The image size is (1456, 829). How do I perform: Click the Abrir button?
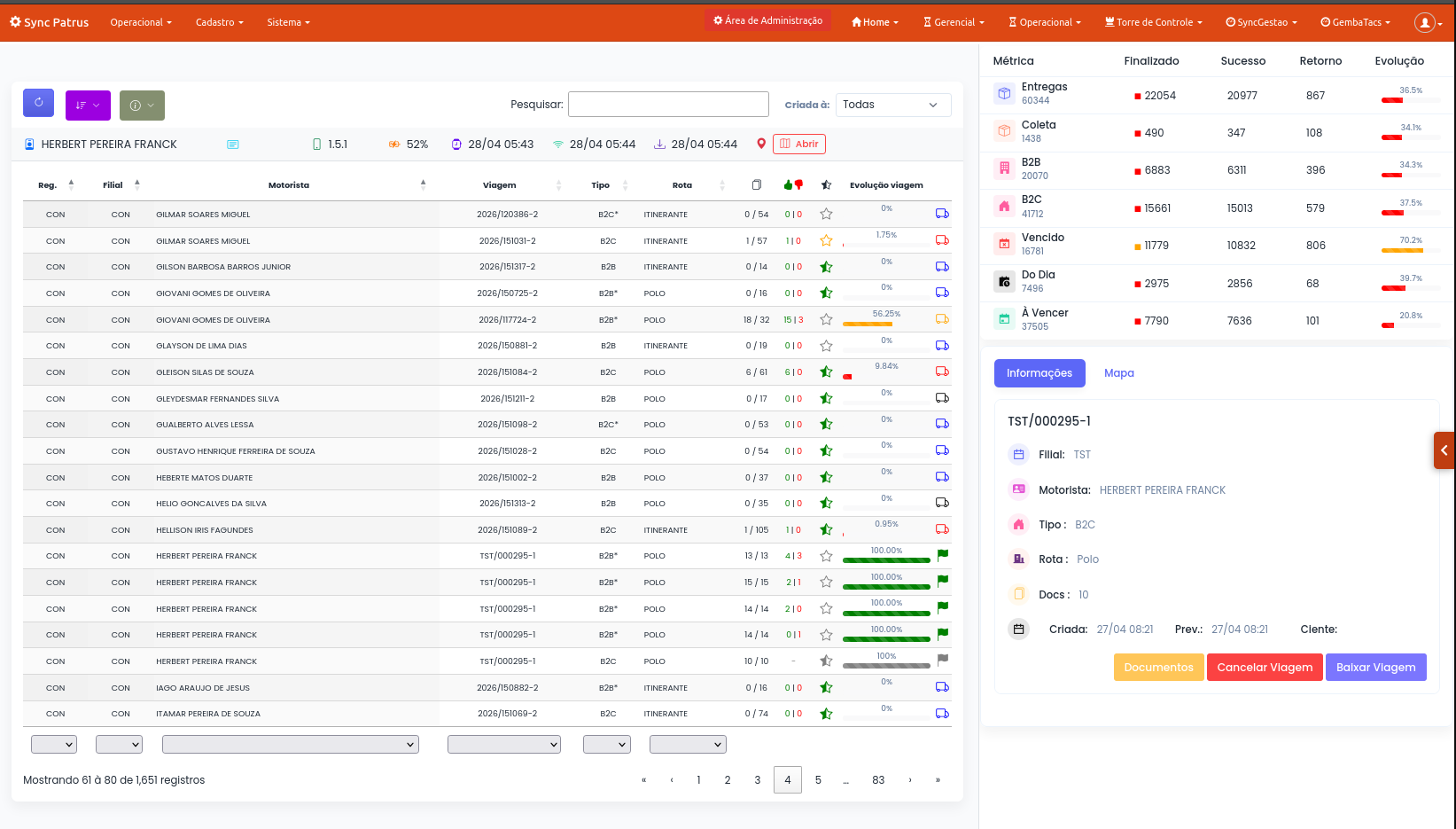[x=799, y=144]
